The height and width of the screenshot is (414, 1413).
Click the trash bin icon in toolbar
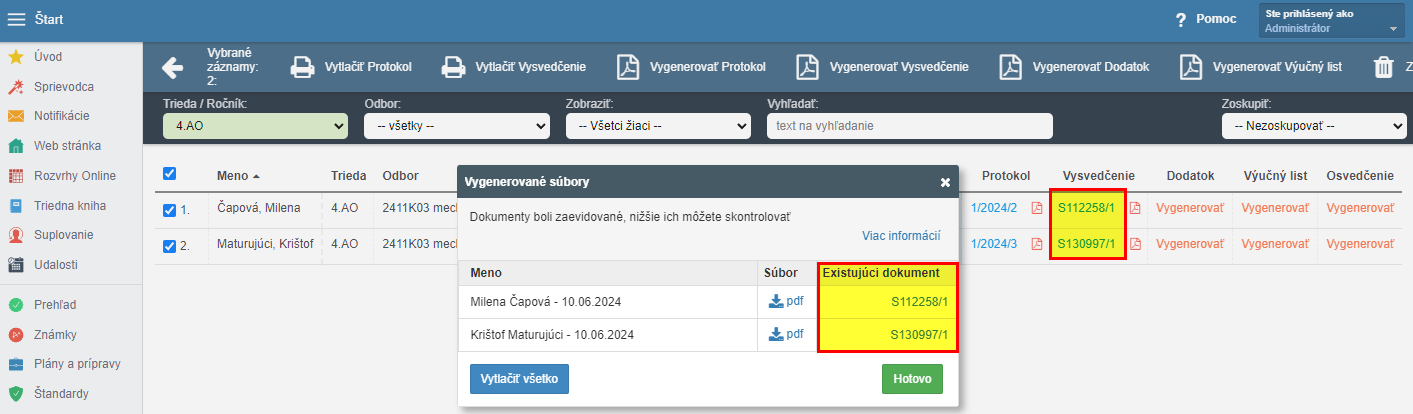pos(1384,67)
